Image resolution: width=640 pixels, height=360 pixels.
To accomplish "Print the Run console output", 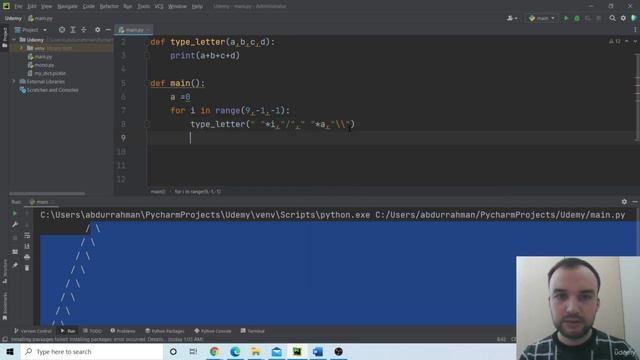I will (27, 257).
